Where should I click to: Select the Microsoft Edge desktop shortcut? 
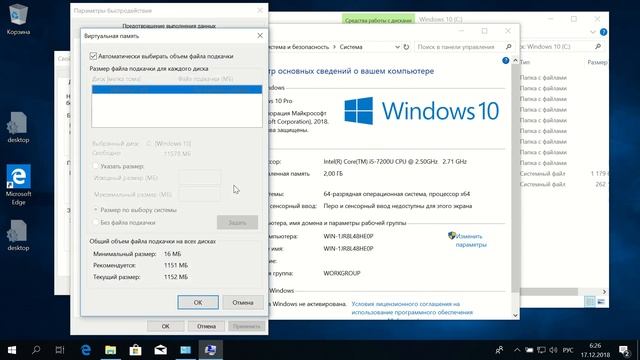pyautogui.click(x=18, y=184)
